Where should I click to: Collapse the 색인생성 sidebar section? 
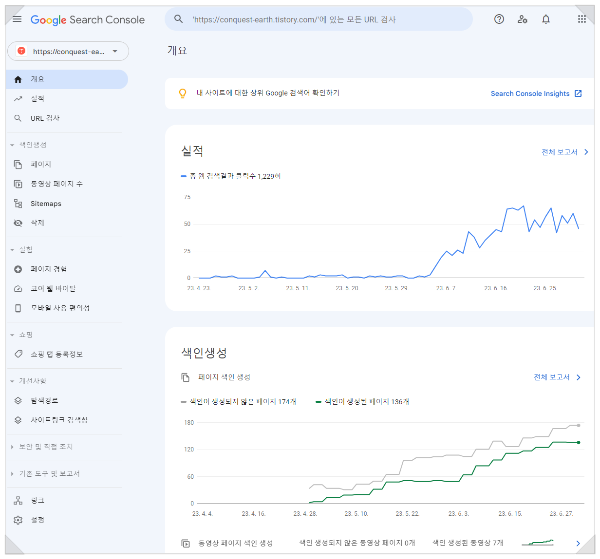pyautogui.click(x=12, y=145)
